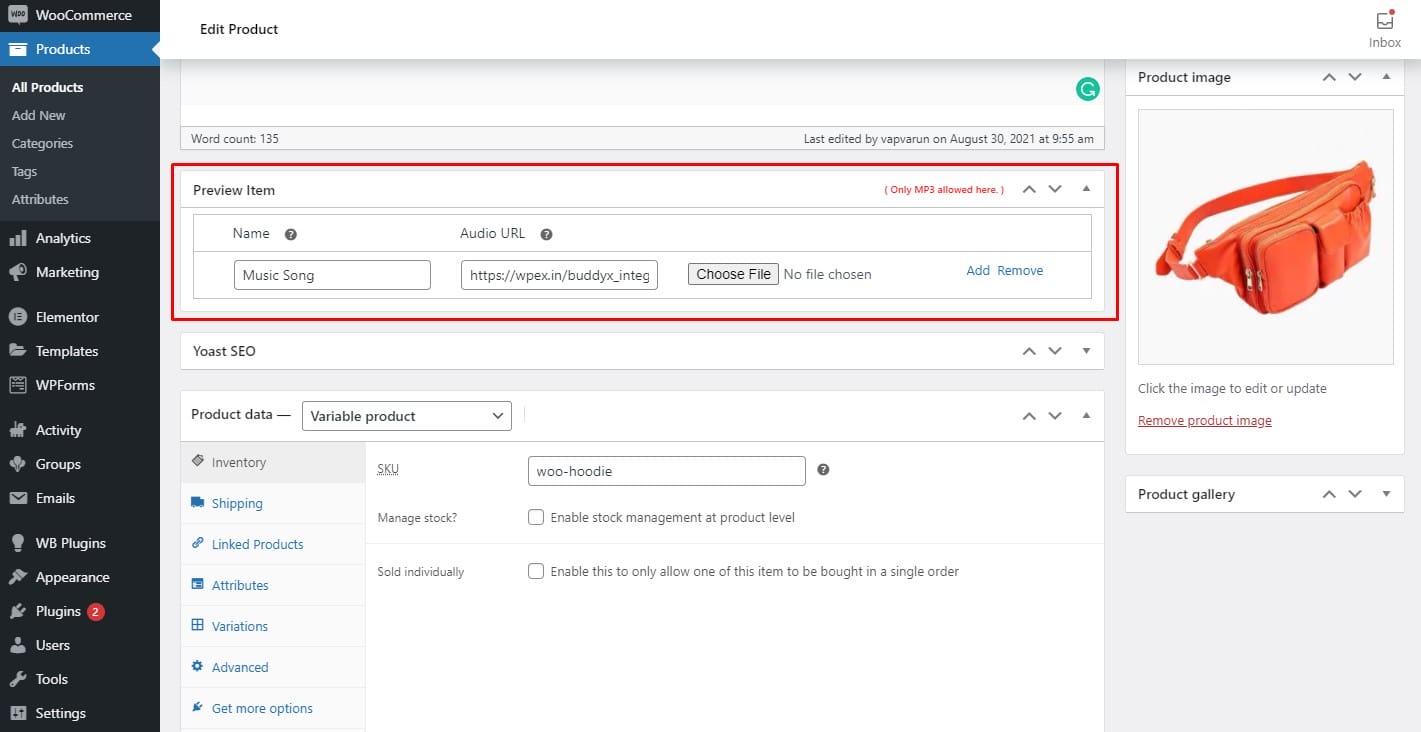Switch to the Shipping tab
This screenshot has width=1421, height=732.
pyautogui.click(x=237, y=503)
